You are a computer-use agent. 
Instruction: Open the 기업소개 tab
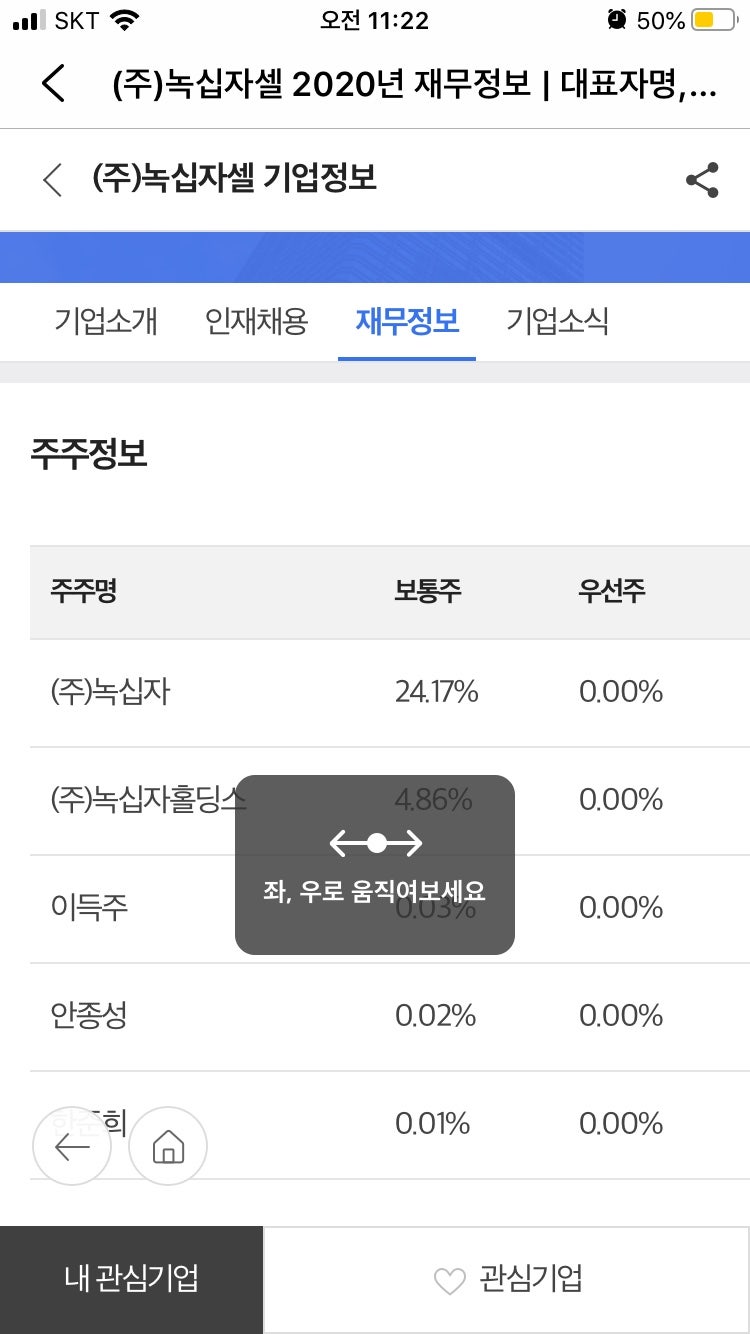pos(106,322)
